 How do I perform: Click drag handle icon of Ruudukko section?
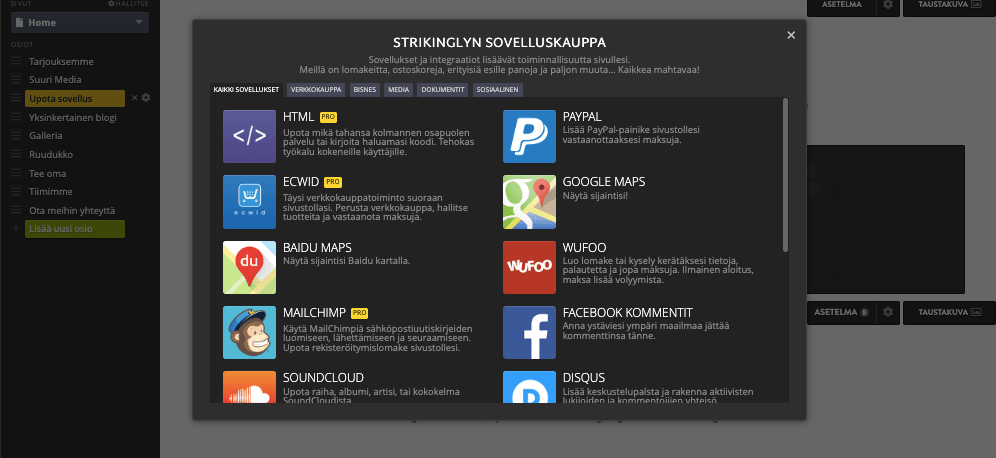[x=16, y=154]
